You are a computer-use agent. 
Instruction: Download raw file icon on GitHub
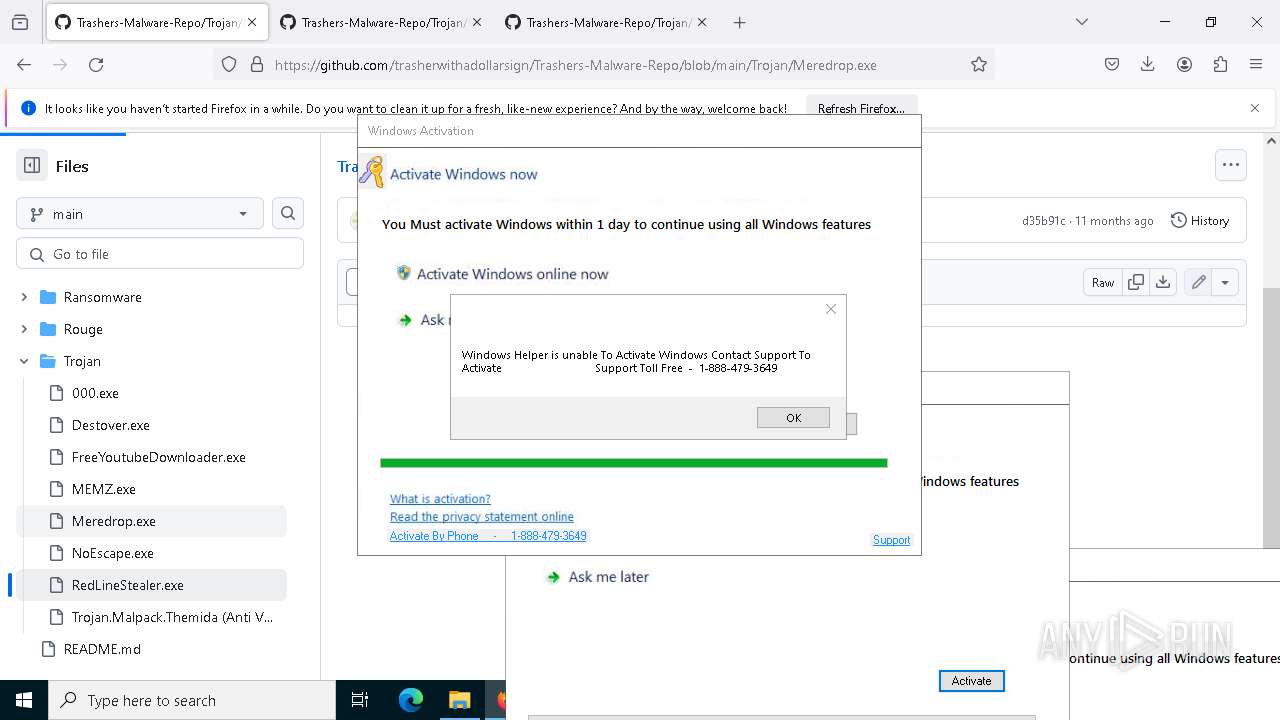[x=1163, y=282]
